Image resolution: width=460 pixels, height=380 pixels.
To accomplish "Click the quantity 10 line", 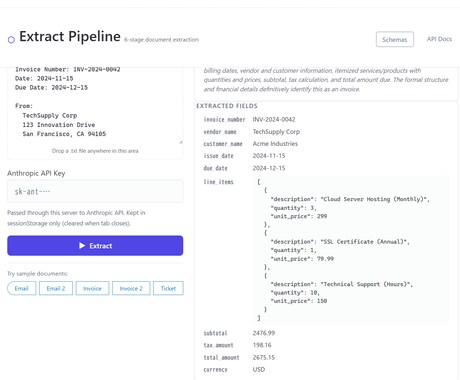I will pos(295,293).
